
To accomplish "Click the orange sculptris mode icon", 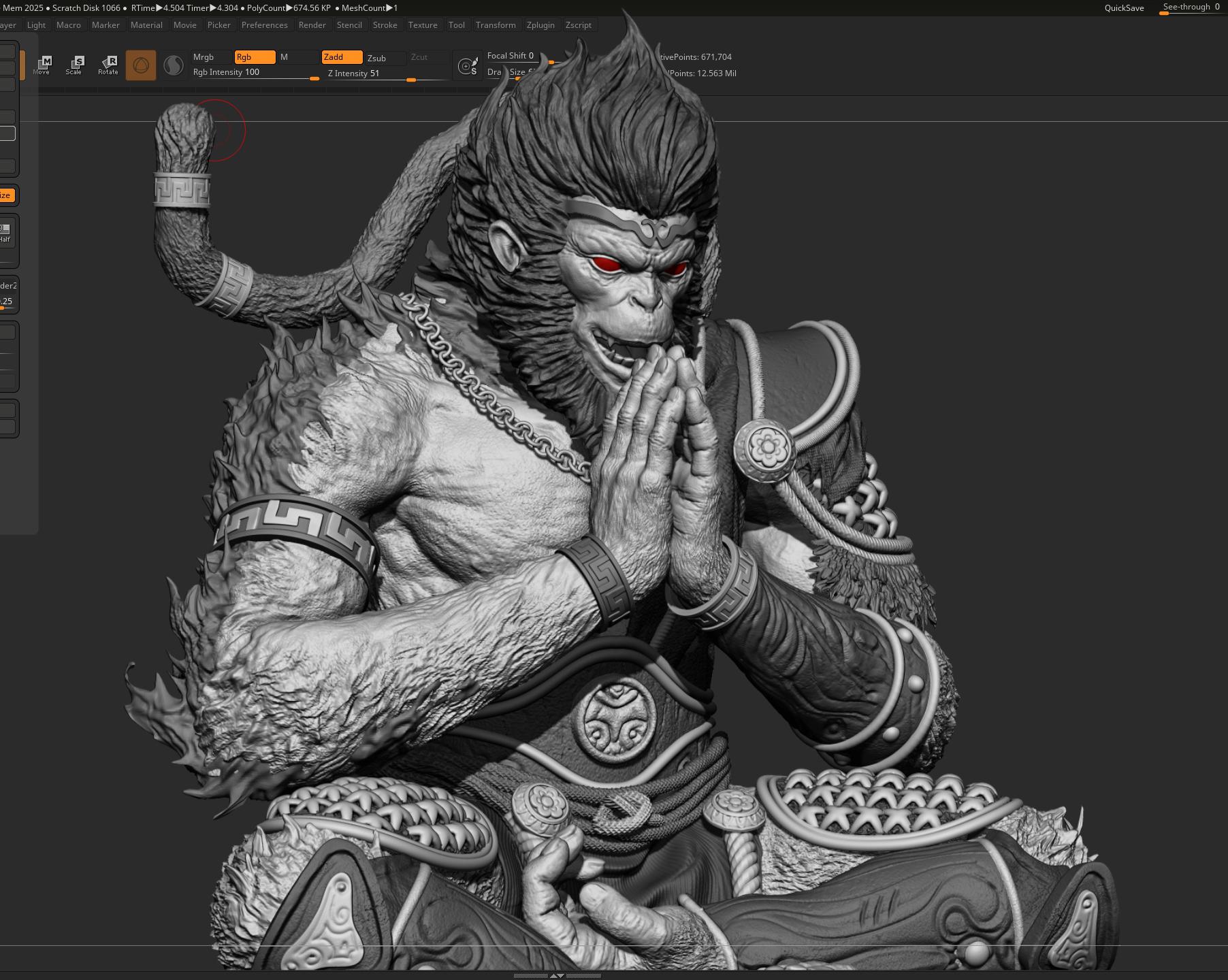I will [x=141, y=65].
